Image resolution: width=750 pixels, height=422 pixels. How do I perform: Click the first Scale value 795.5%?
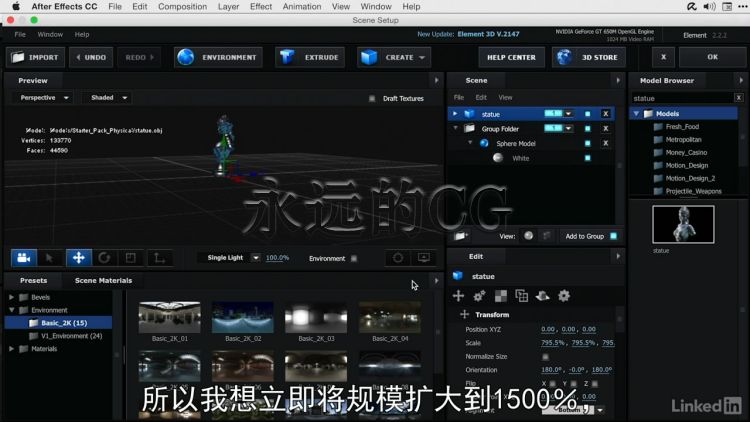click(553, 343)
